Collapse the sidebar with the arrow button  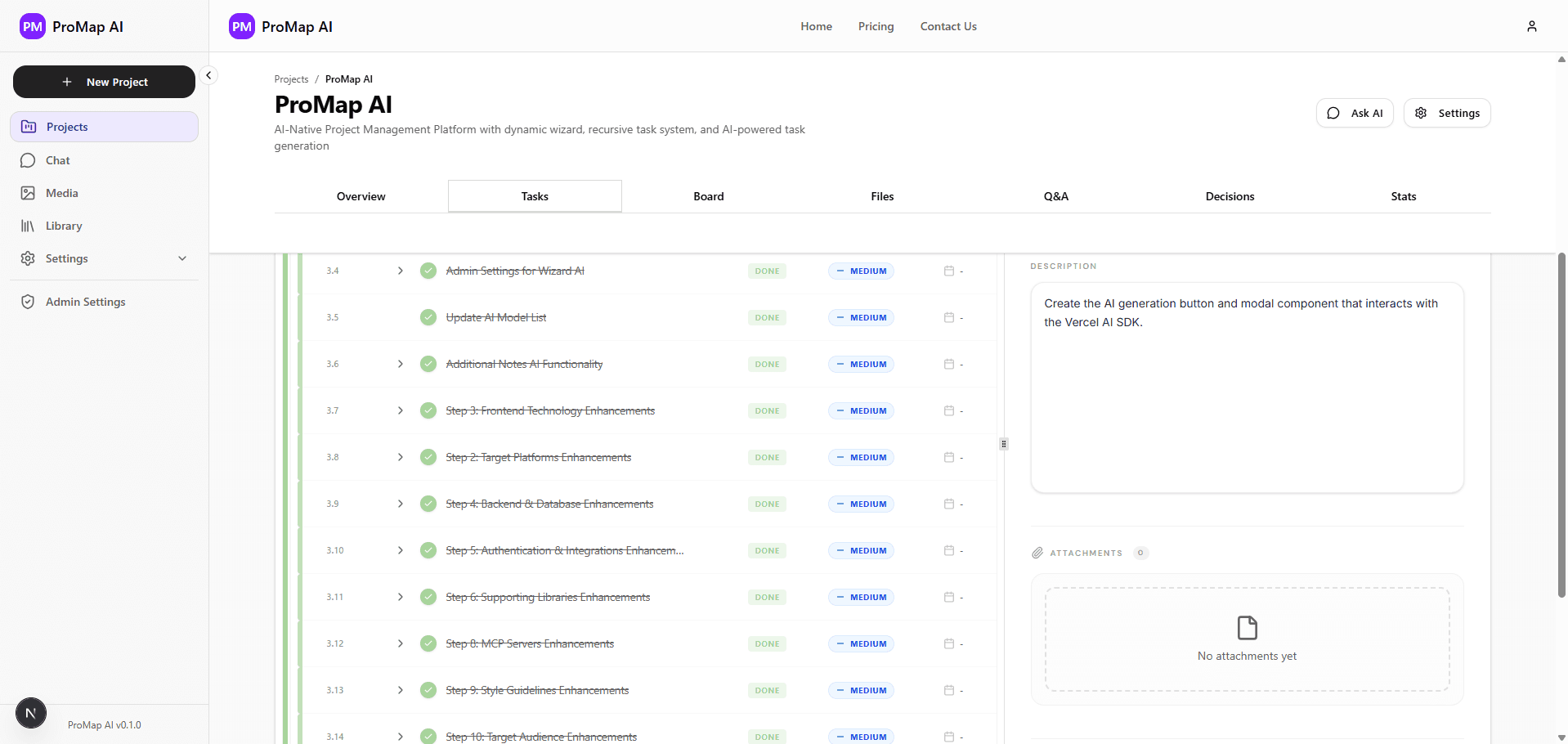click(208, 75)
